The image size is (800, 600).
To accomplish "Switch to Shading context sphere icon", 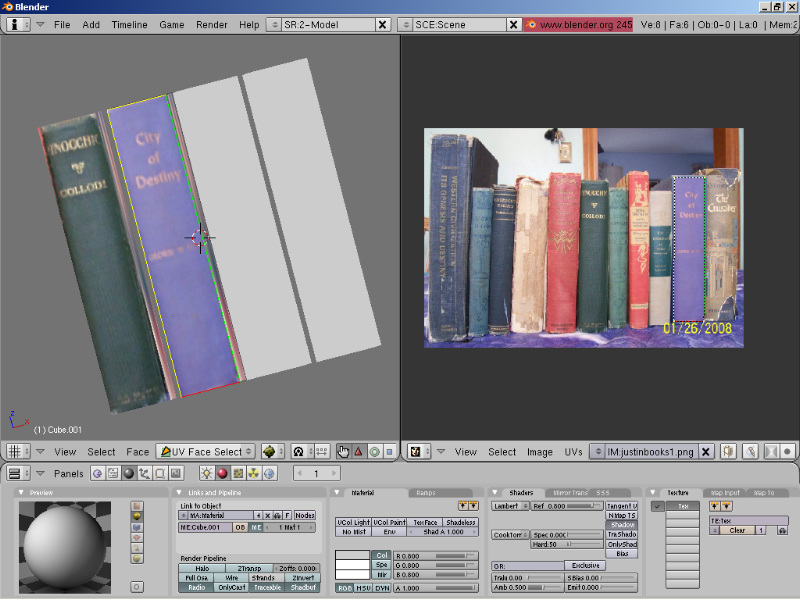I will pyautogui.click(x=129, y=473).
